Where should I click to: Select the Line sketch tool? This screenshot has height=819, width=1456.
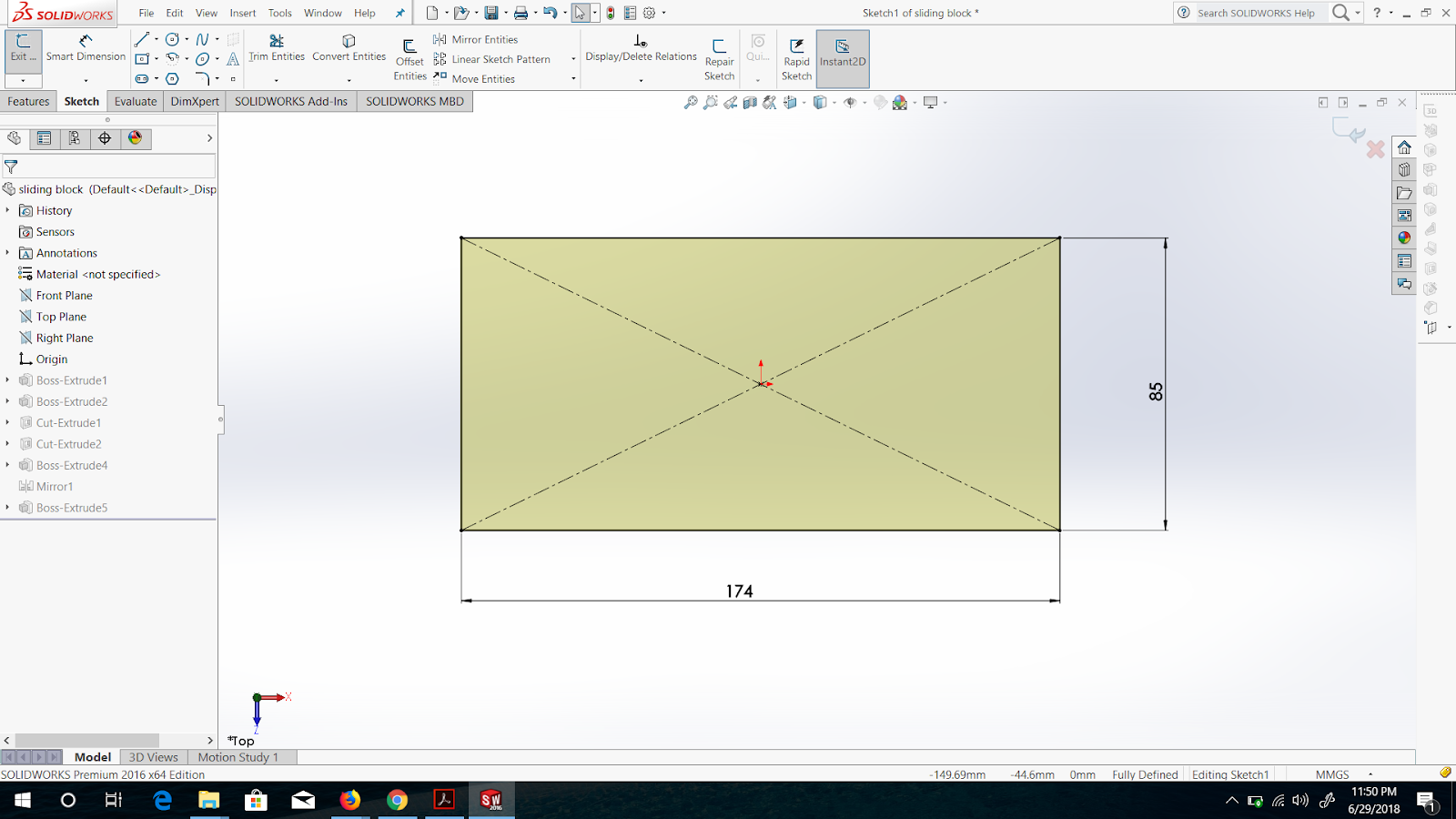141,39
